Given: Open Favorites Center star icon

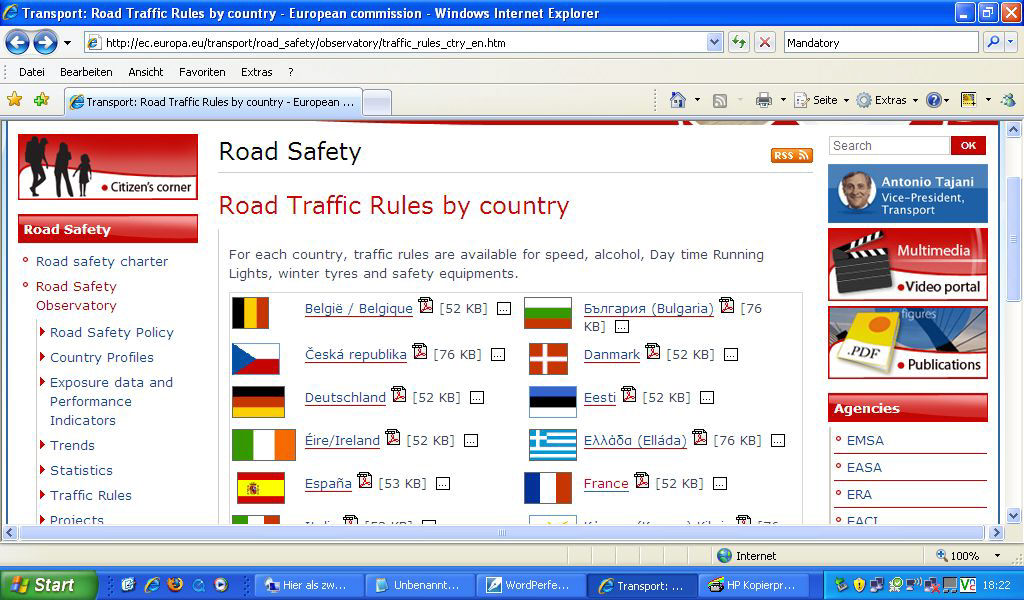Looking at the screenshot, I should [x=14, y=100].
